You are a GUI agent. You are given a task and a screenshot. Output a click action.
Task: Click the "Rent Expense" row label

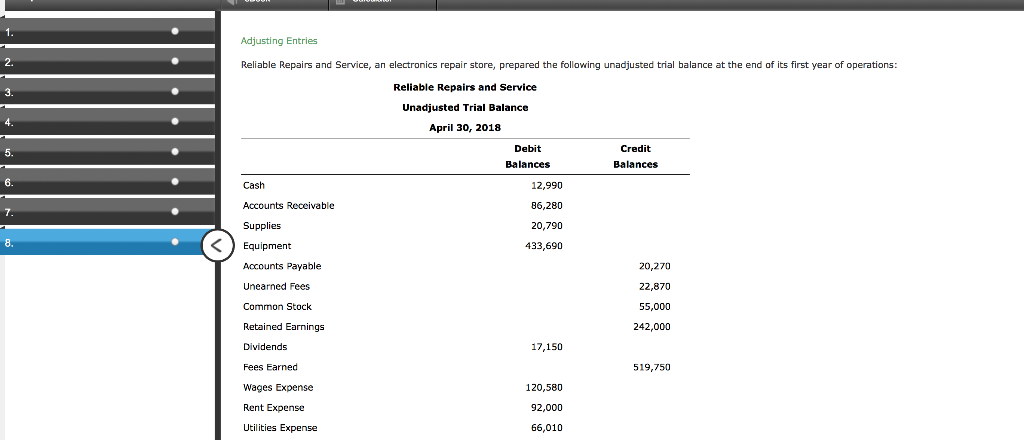tap(274, 408)
